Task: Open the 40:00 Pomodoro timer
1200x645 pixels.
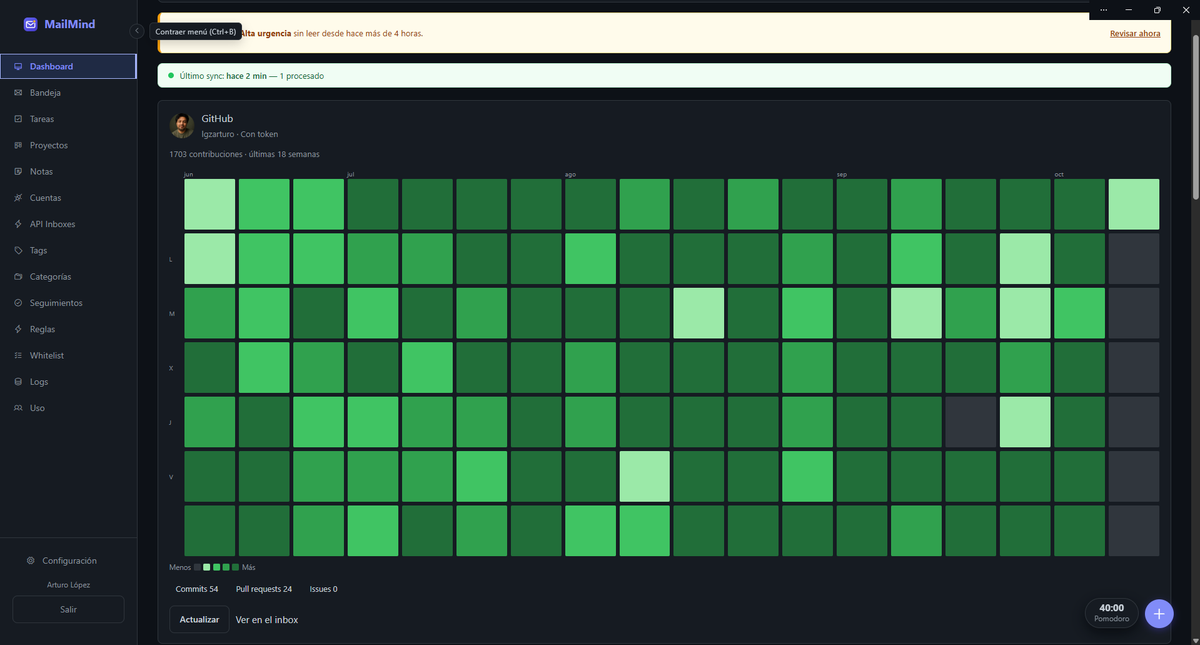Action: pyautogui.click(x=1111, y=613)
